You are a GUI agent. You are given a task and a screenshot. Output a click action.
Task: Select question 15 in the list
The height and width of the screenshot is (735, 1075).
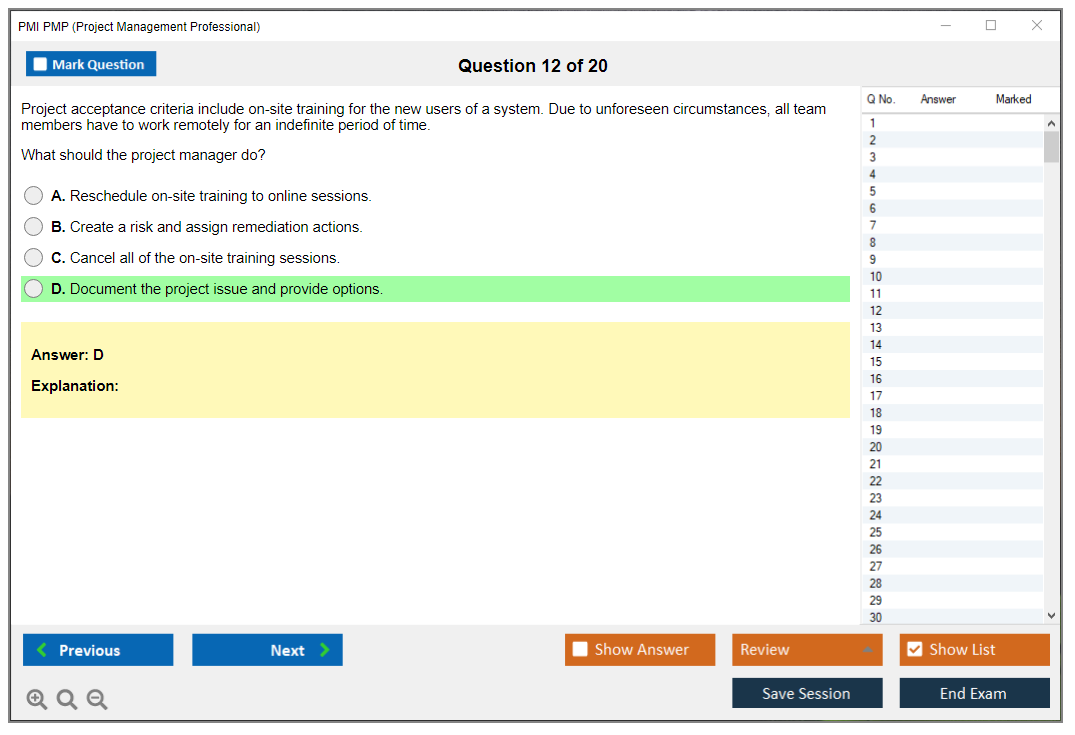pos(876,362)
